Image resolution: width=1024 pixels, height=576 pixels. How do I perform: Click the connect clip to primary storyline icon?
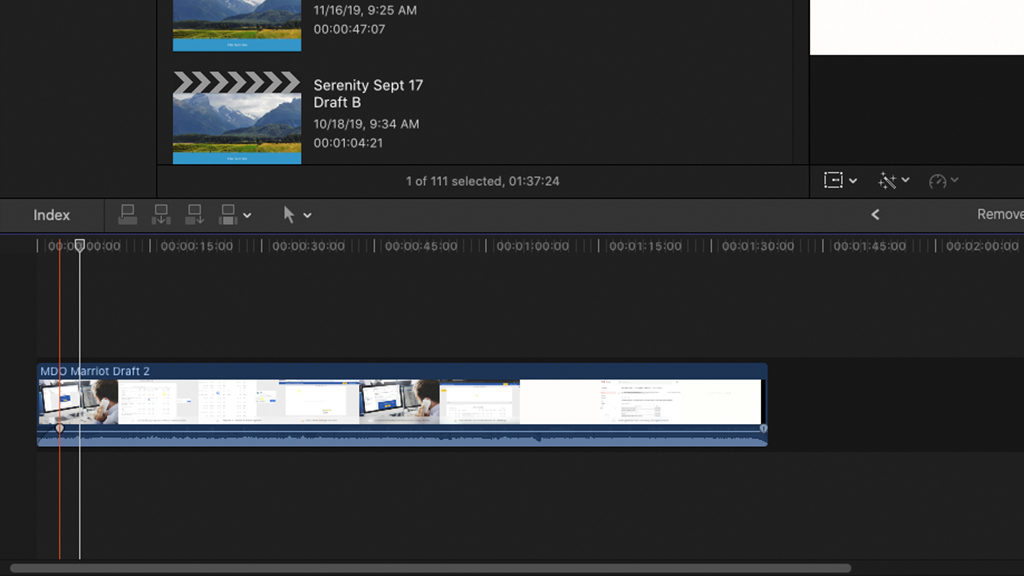(x=127, y=214)
